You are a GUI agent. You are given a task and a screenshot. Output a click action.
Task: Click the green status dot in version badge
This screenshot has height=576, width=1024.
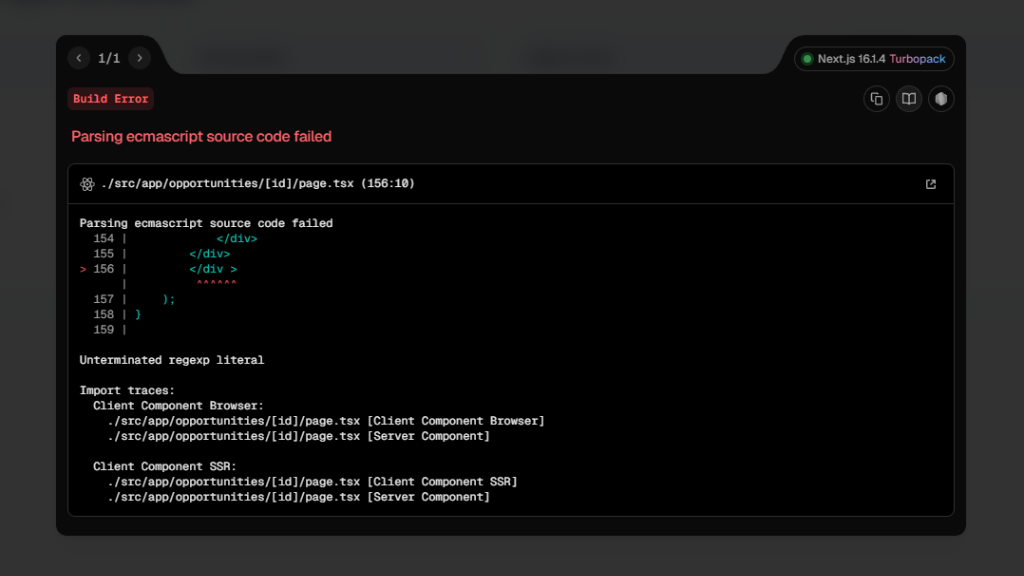pyautogui.click(x=807, y=59)
